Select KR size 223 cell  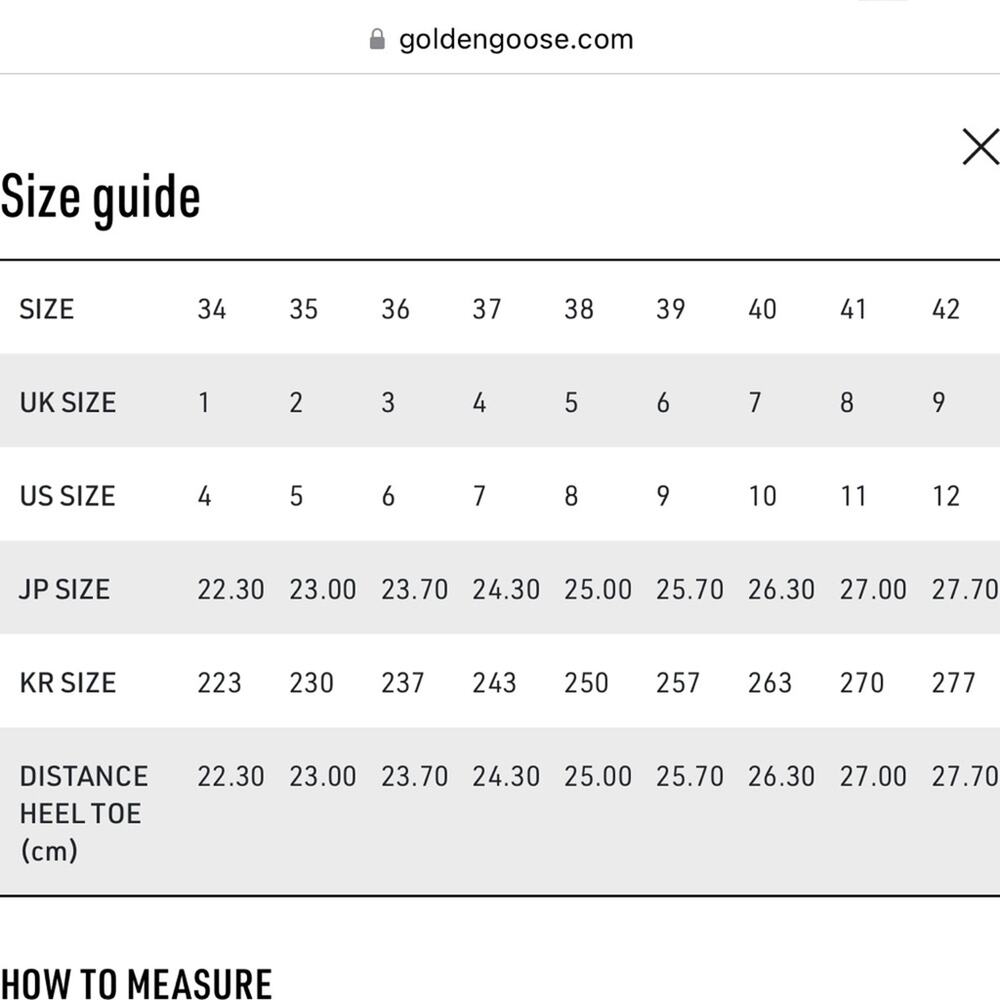pos(219,683)
